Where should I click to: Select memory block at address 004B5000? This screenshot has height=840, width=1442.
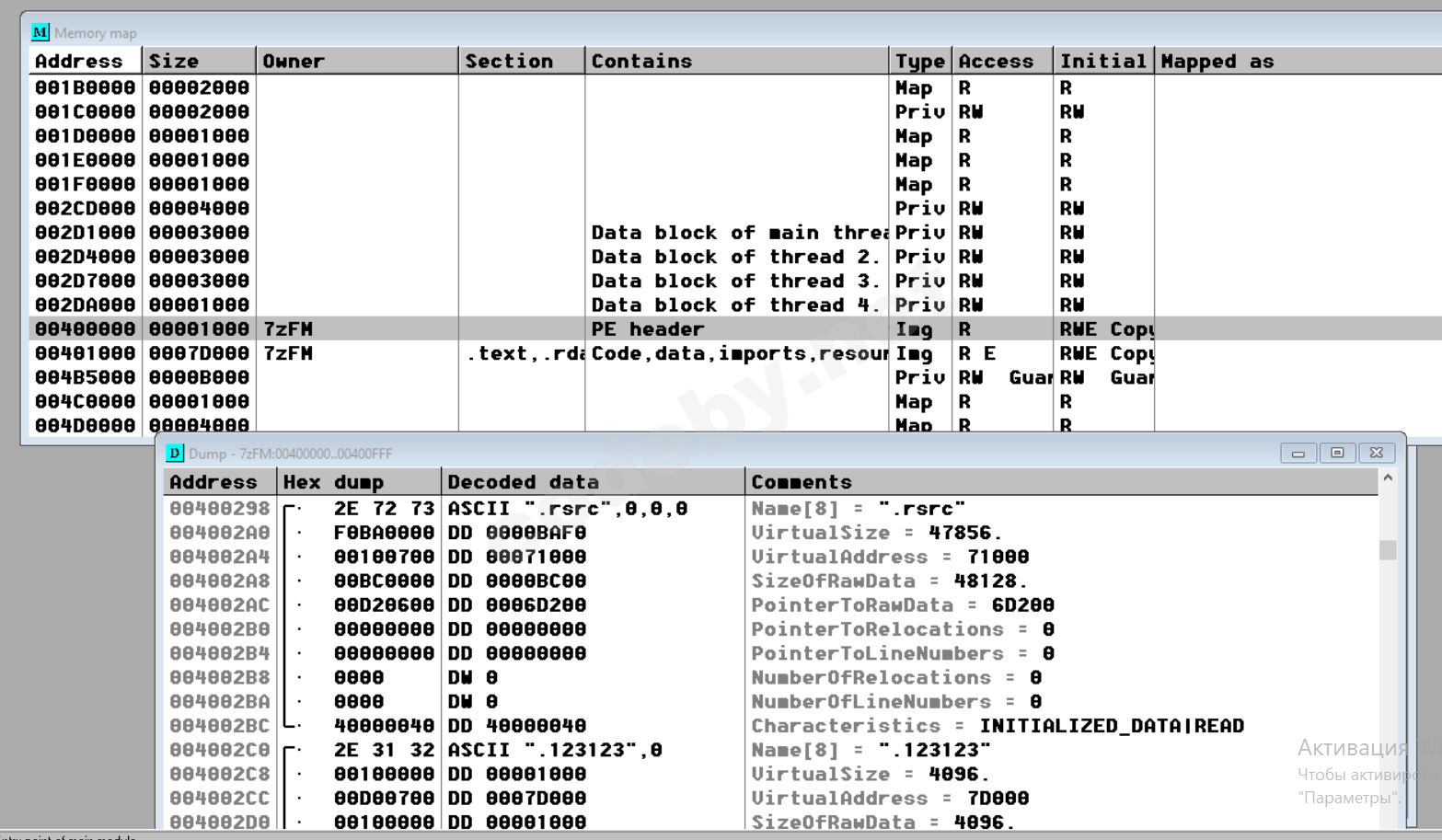tap(736, 377)
